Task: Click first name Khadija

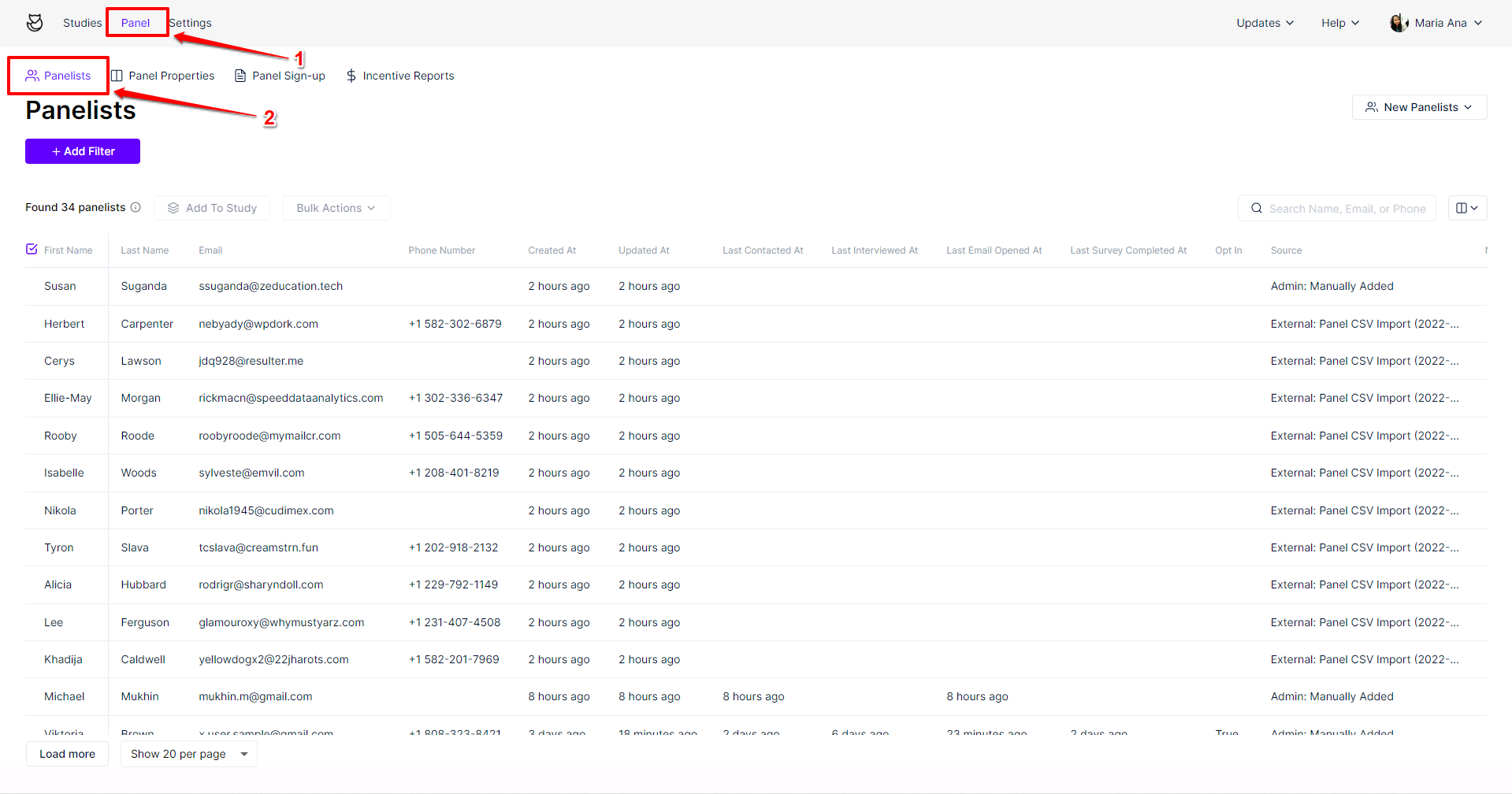Action: [x=63, y=659]
